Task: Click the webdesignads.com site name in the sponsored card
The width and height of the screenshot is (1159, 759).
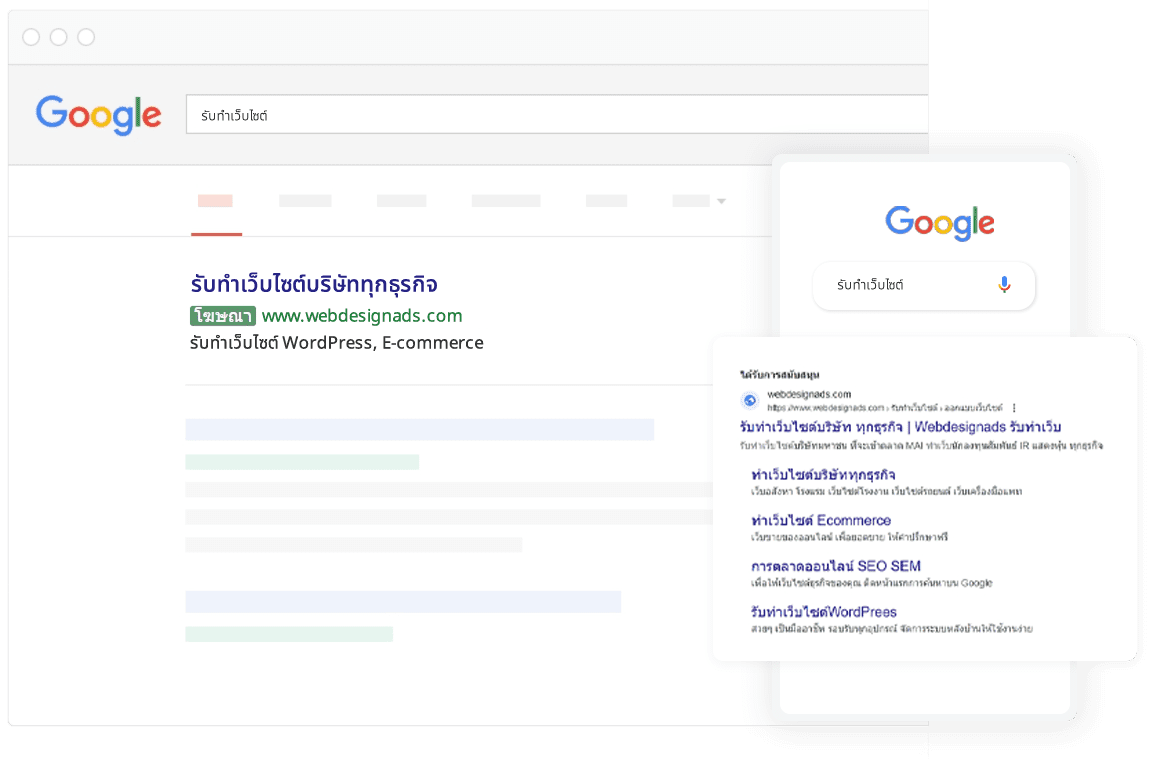Action: (x=809, y=395)
